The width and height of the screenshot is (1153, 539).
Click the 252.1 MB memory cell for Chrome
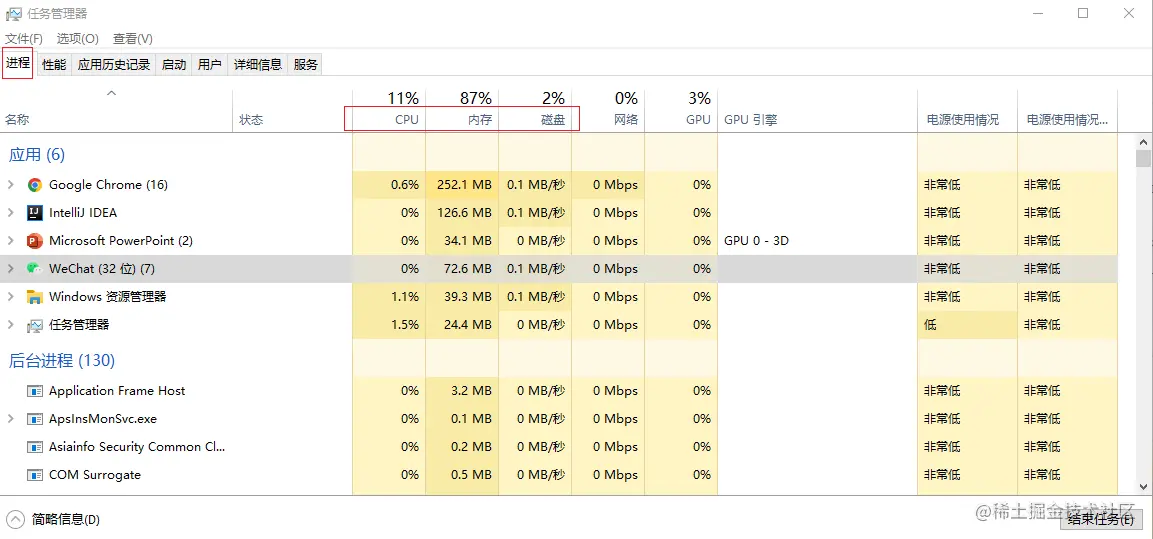click(462, 185)
